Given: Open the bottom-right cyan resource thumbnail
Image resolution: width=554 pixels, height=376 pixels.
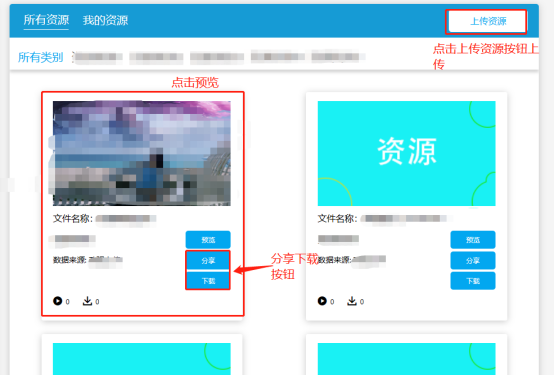Looking at the screenshot, I should pyautogui.click(x=406, y=358).
